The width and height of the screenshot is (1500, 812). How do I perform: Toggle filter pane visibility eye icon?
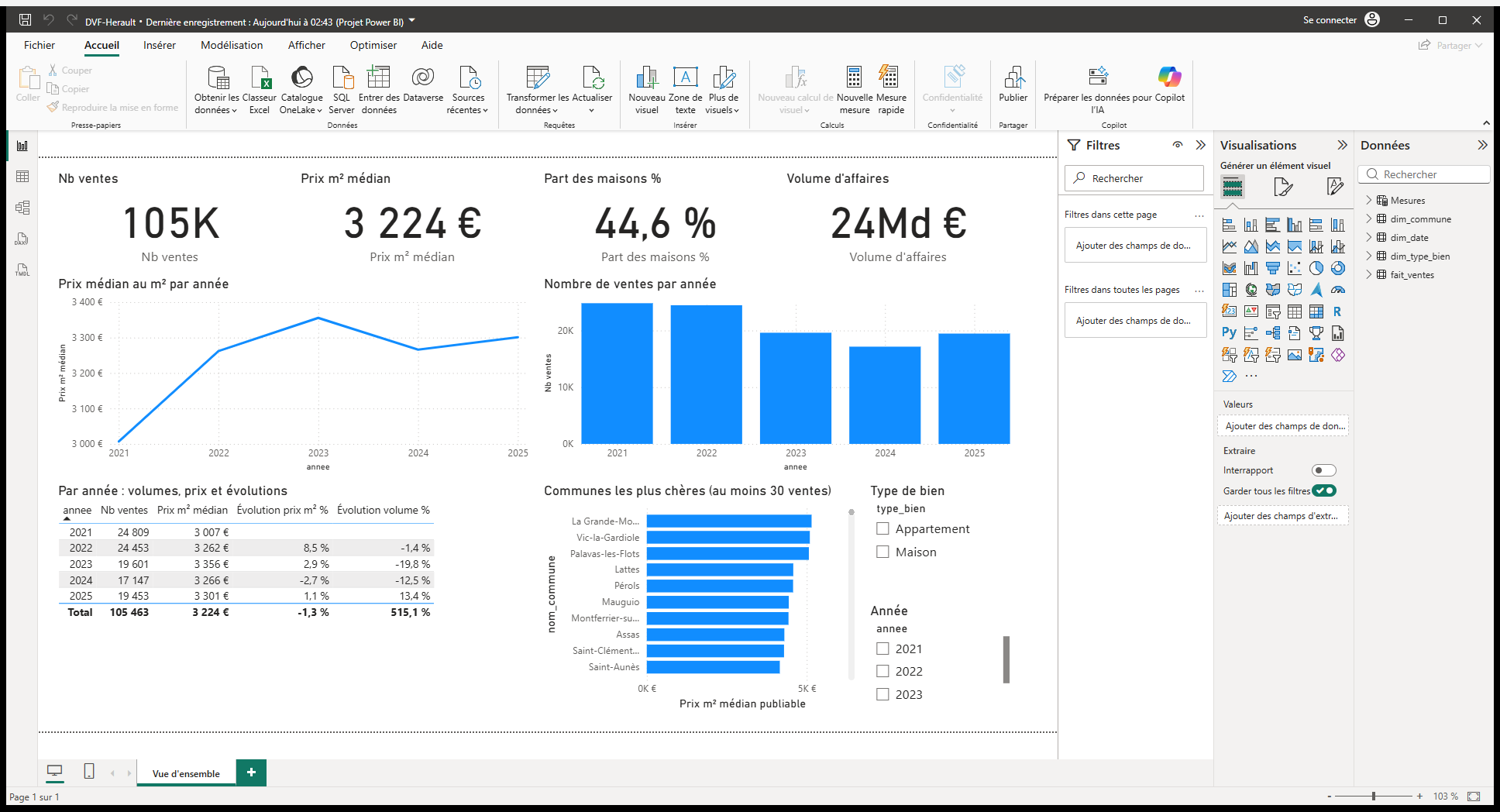click(x=1178, y=145)
